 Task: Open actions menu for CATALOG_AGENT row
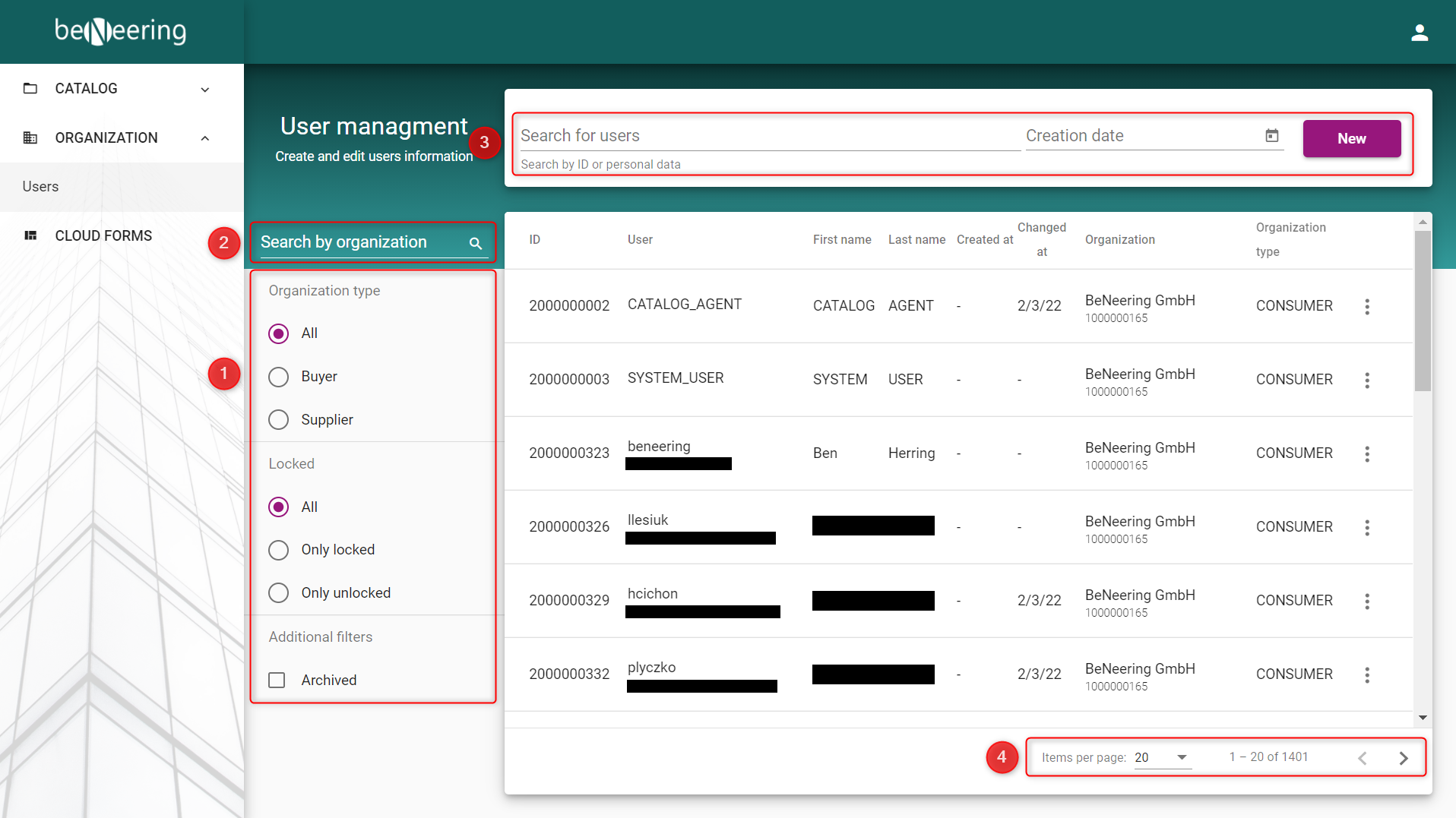[x=1366, y=306]
